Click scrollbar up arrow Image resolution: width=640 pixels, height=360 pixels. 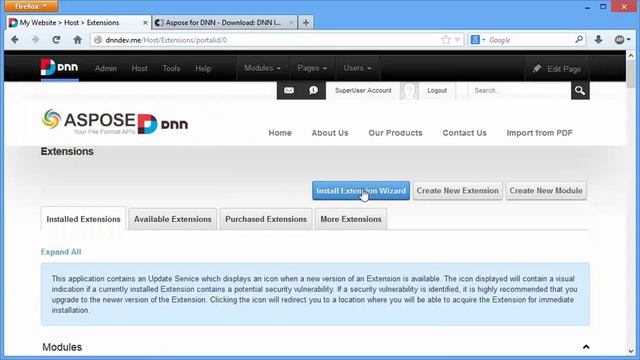pos(631,55)
